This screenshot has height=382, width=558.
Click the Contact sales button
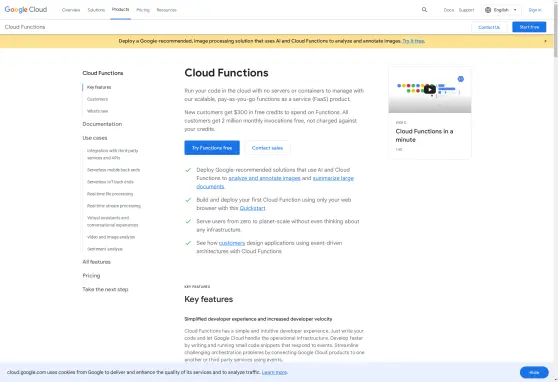click(267, 148)
